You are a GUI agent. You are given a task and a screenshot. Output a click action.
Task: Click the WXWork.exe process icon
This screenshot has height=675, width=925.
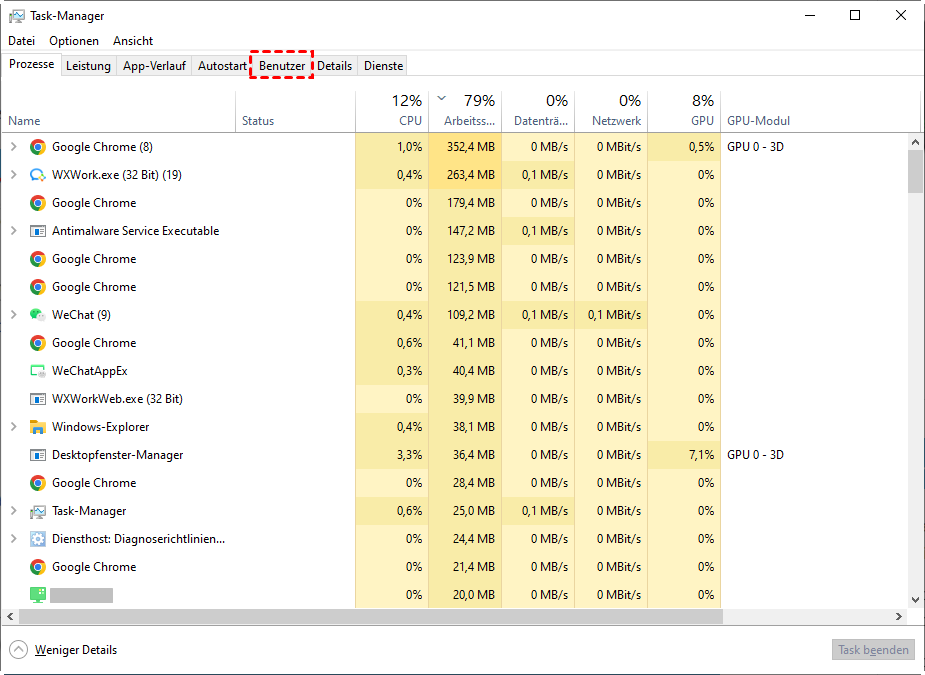click(38, 175)
